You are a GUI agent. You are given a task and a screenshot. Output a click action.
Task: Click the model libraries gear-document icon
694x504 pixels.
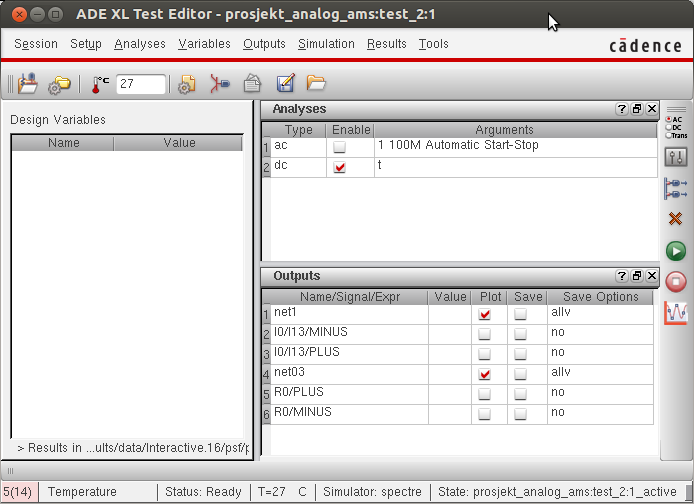pos(187,84)
